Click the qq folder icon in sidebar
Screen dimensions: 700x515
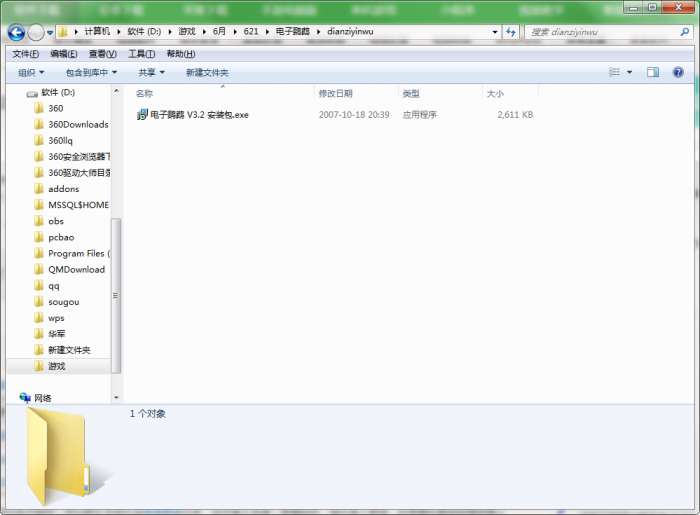39,286
